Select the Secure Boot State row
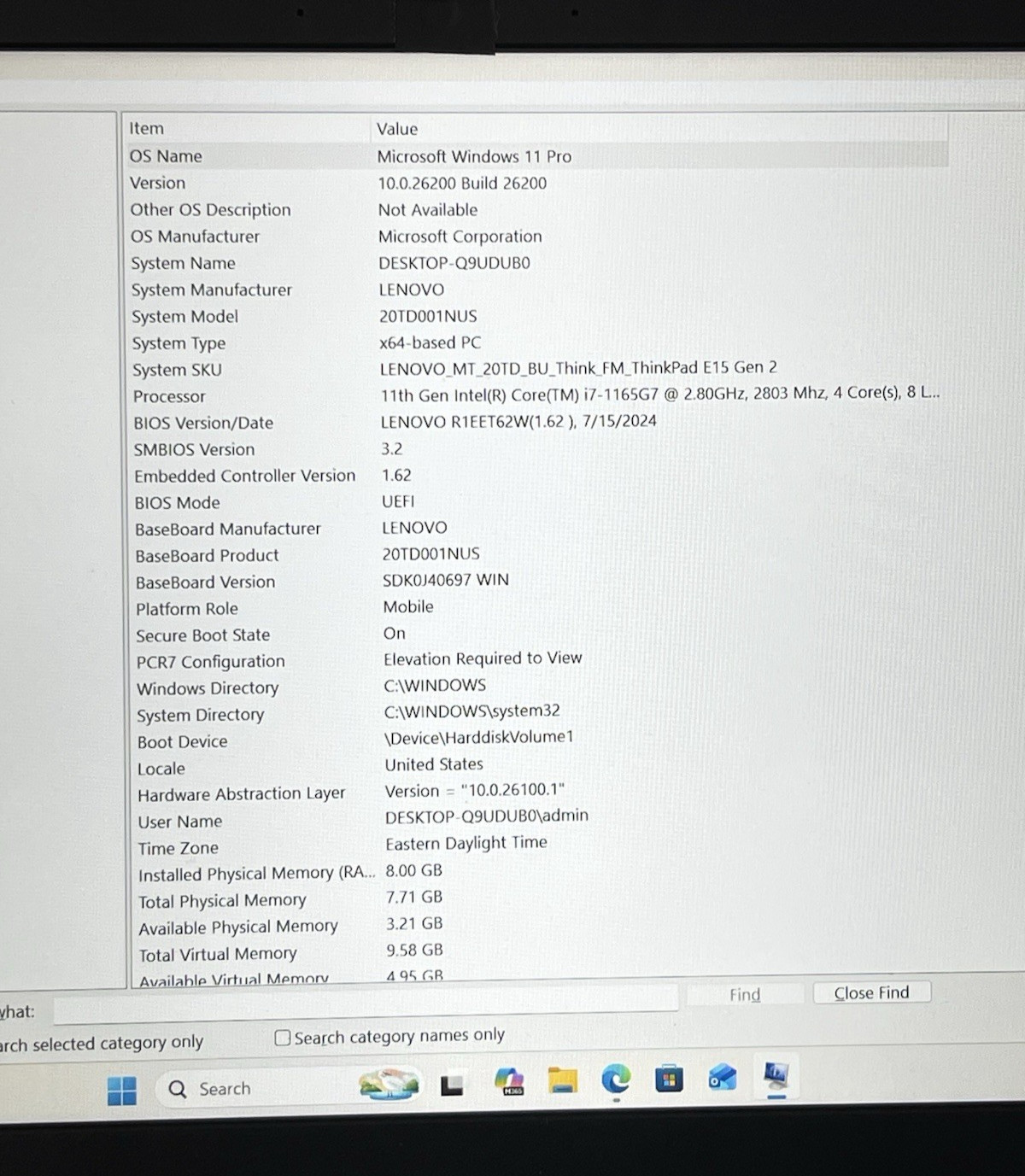This screenshot has width=1025, height=1176. pyautogui.click(x=536, y=634)
